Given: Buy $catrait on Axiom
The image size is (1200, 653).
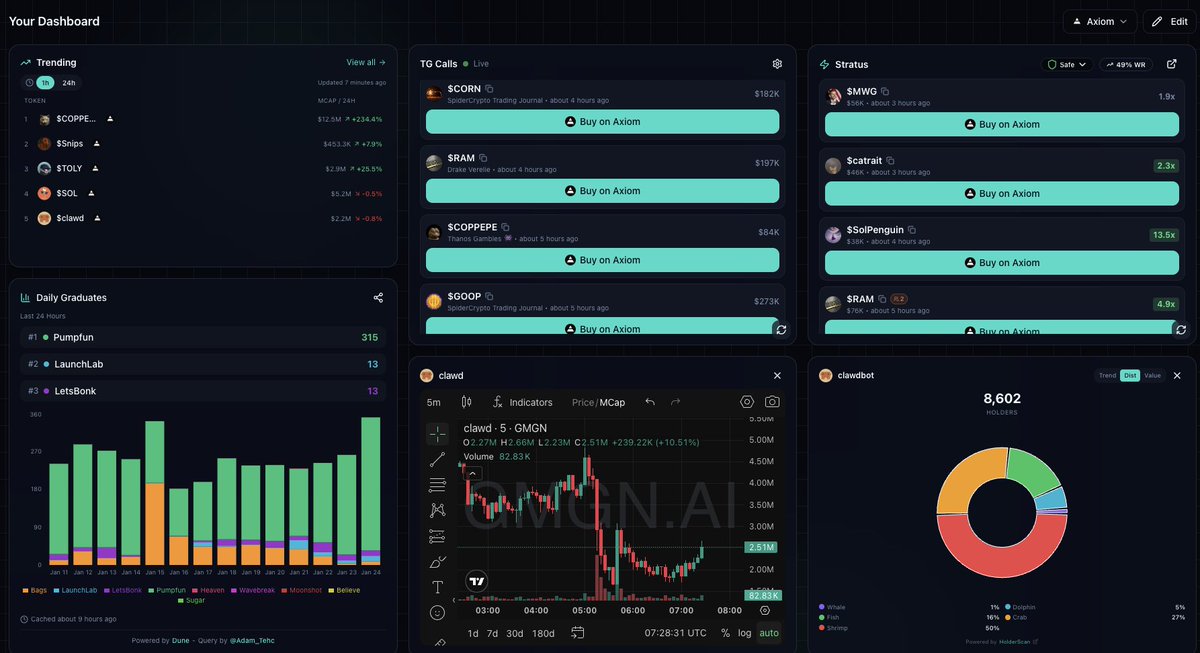Looking at the screenshot, I should click(1001, 194).
